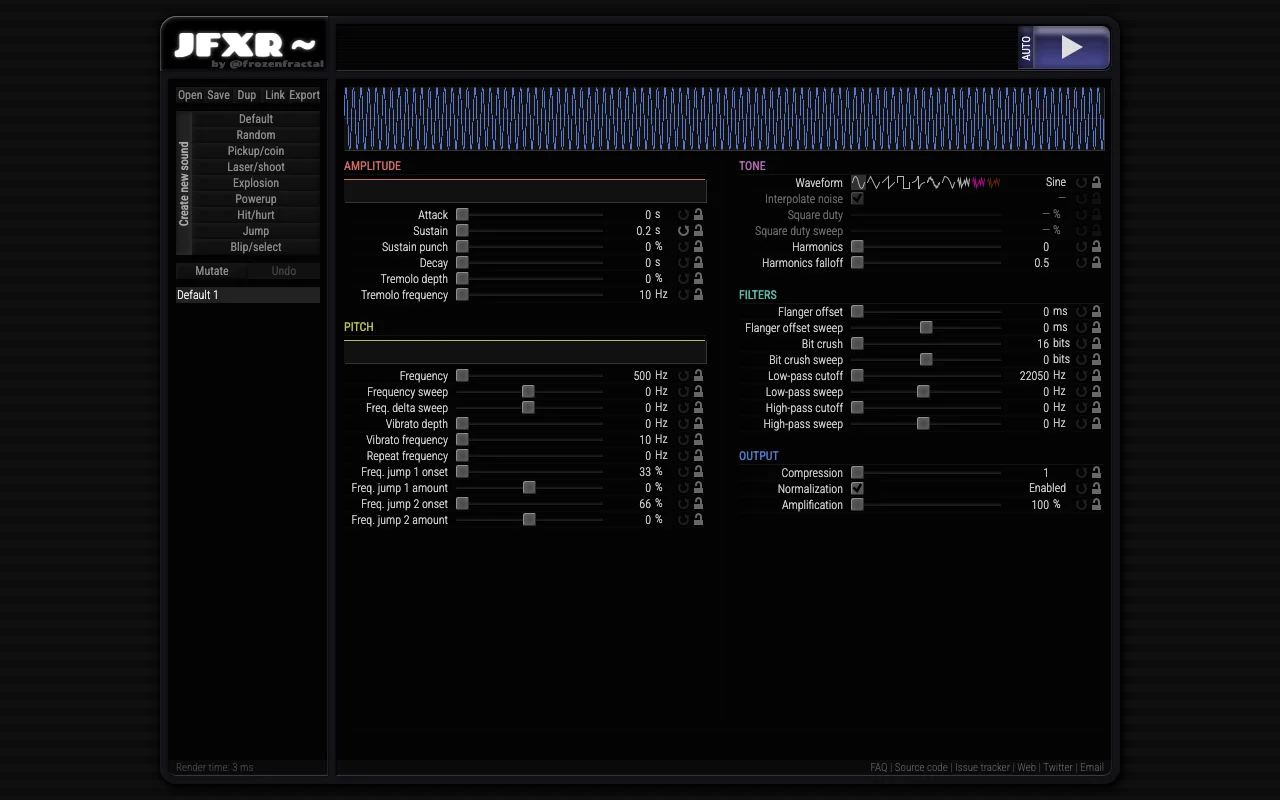Create a new Random sound
The width and height of the screenshot is (1280, 800).
(256, 135)
